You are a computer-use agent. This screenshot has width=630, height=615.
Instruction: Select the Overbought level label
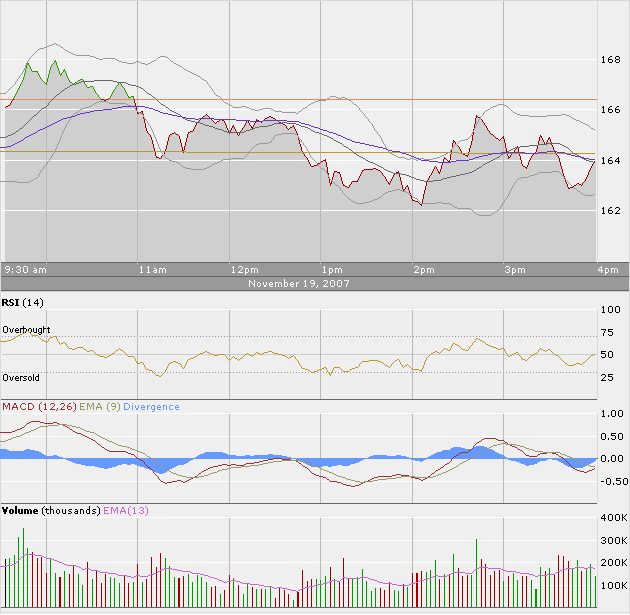coord(26,330)
